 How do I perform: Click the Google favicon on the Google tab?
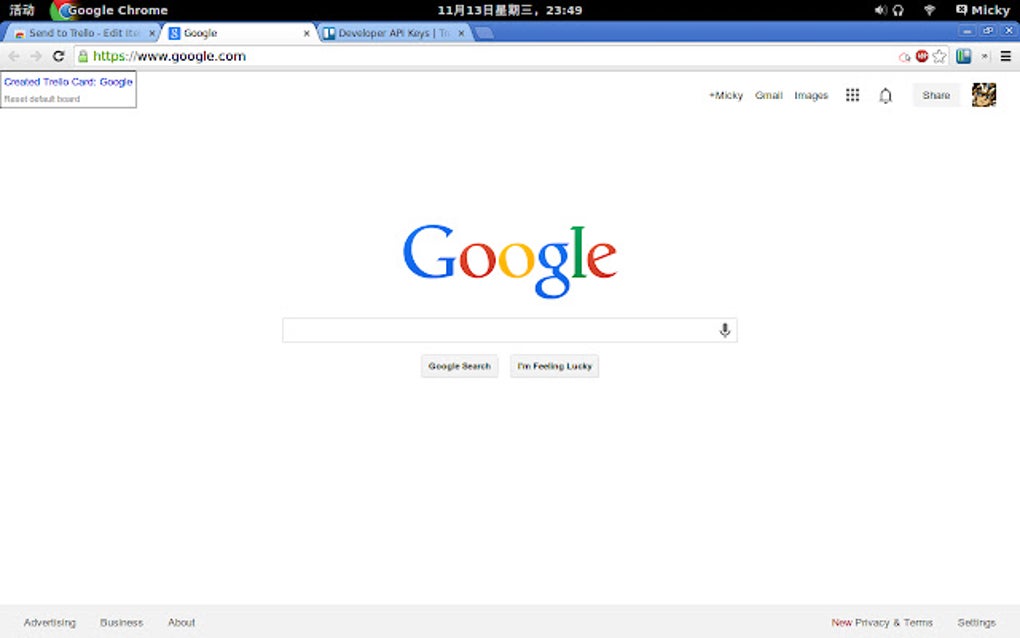click(x=174, y=33)
